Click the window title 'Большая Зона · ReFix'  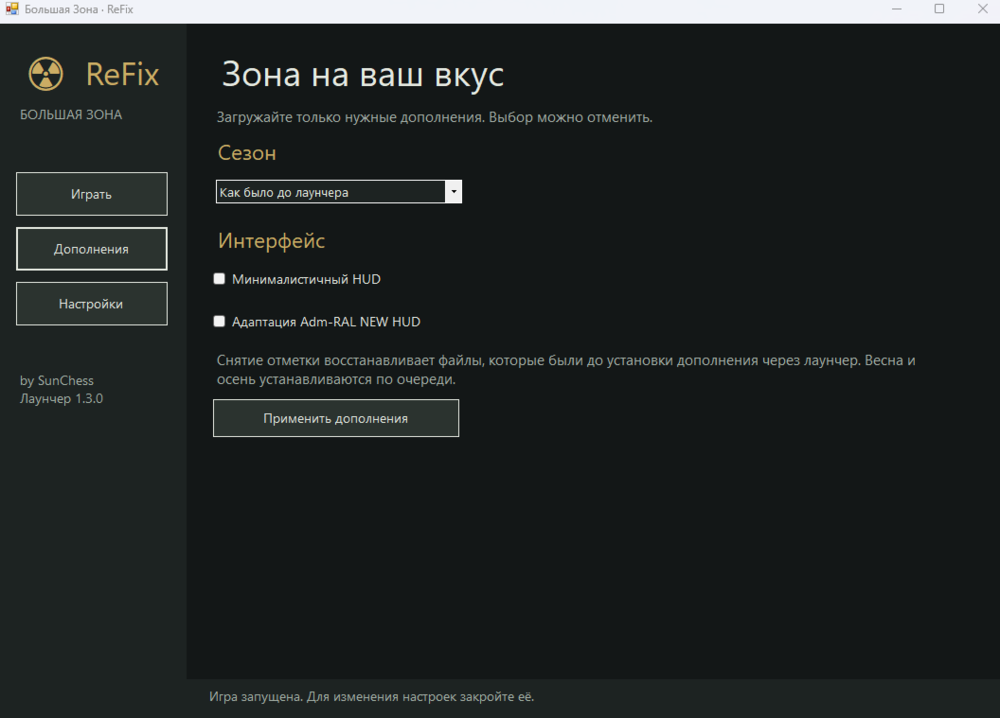pos(79,10)
